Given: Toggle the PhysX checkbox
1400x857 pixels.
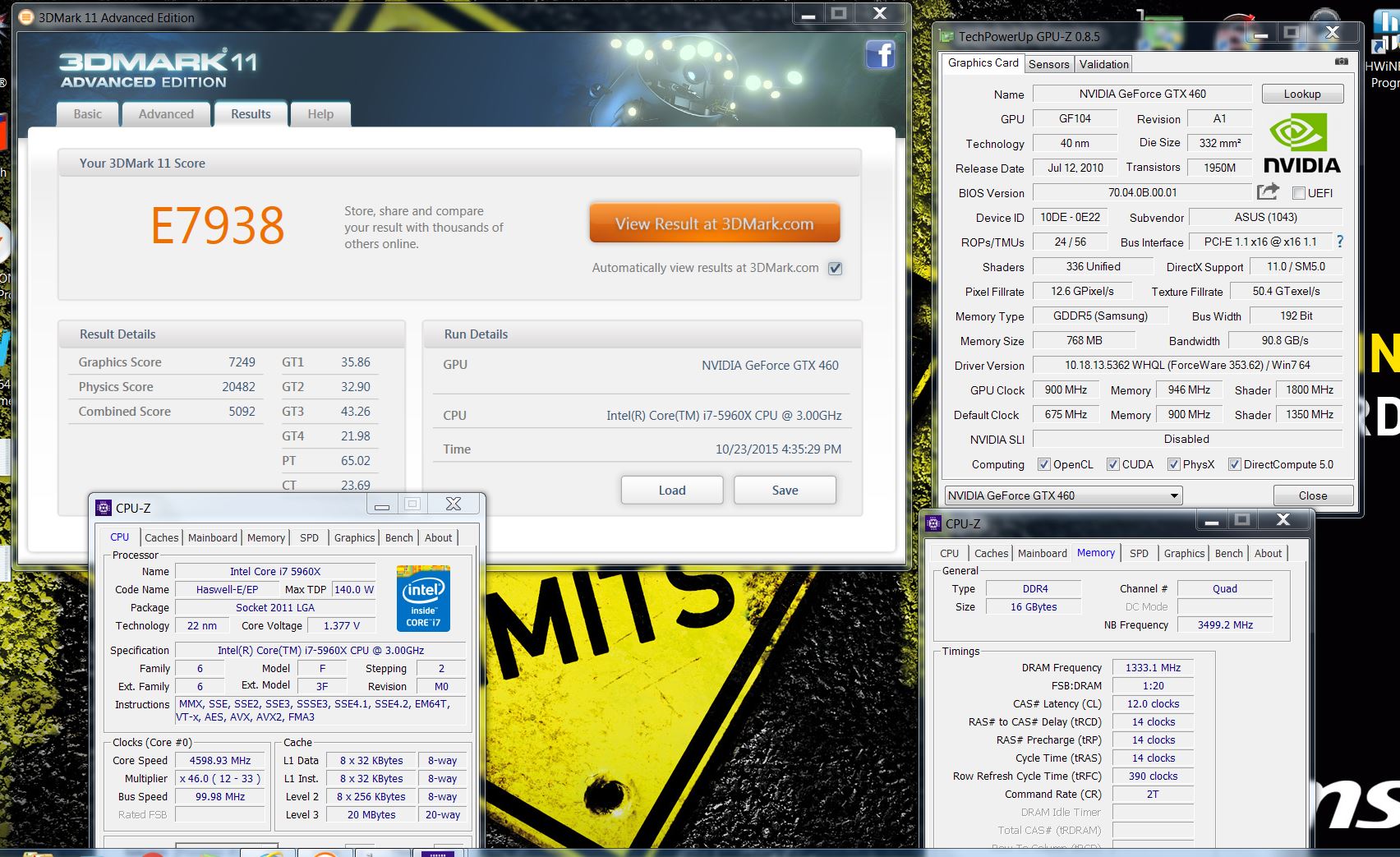Looking at the screenshot, I should [x=1173, y=464].
